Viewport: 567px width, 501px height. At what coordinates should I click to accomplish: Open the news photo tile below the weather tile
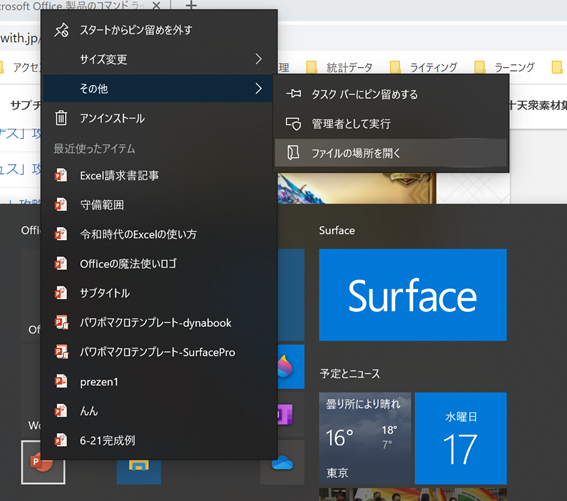point(413,494)
